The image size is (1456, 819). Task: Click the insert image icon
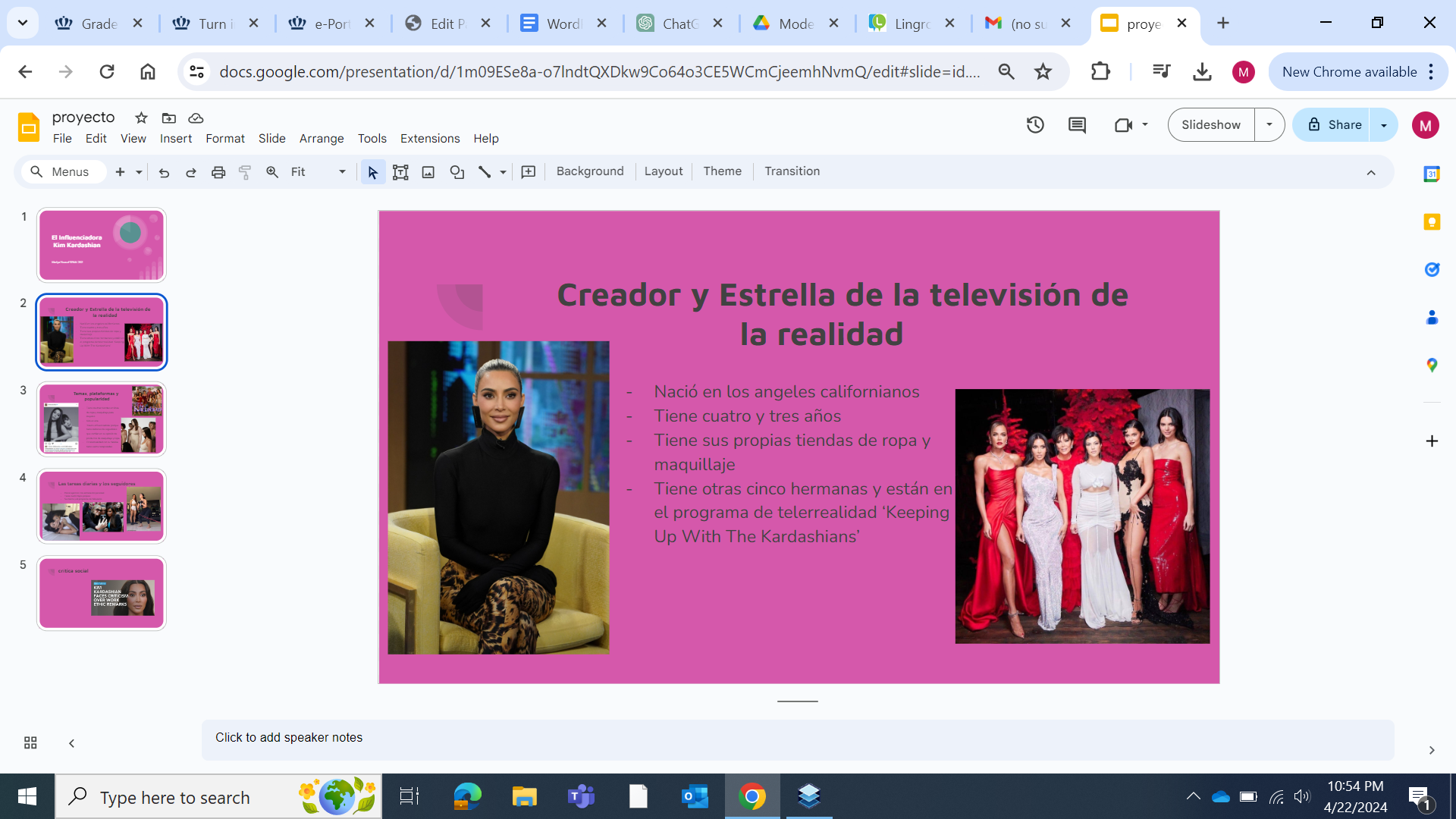click(428, 172)
